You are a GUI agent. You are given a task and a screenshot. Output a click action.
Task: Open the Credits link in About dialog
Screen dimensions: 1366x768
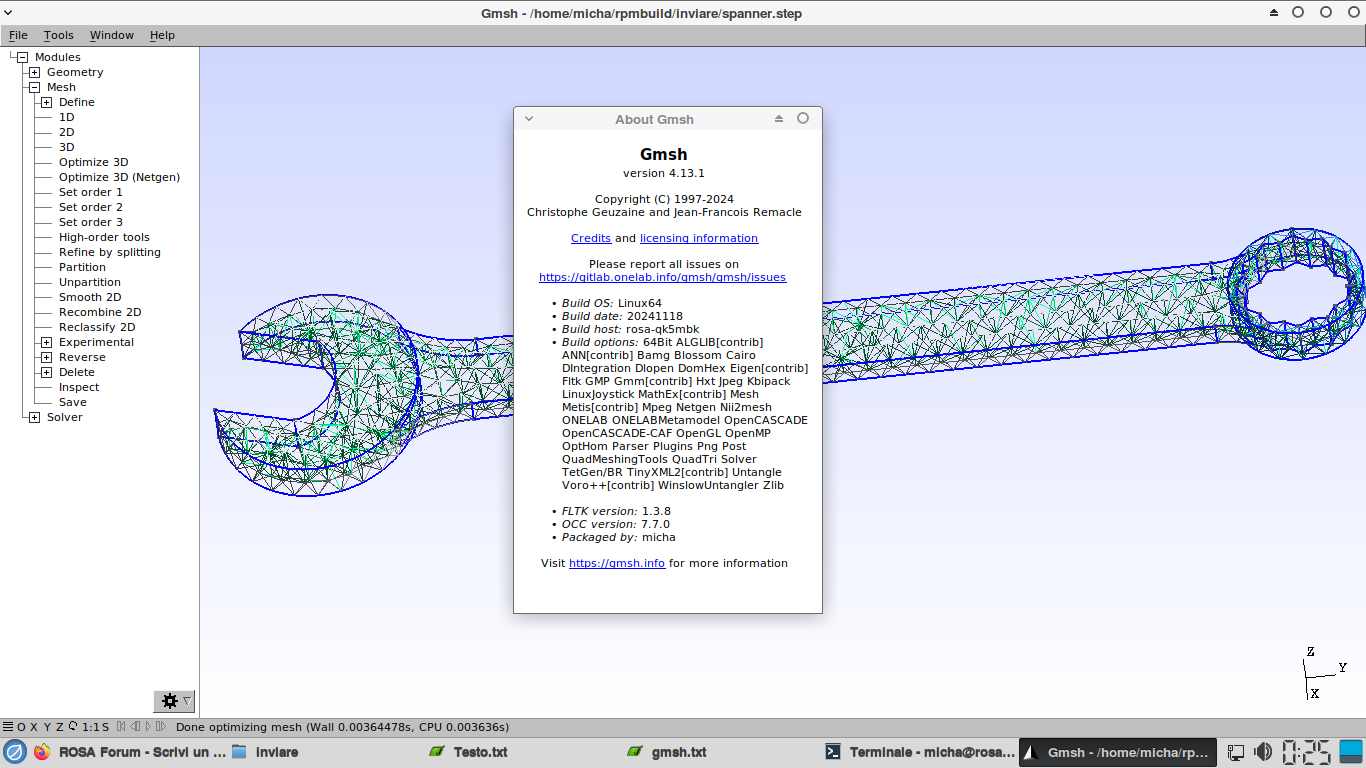click(x=590, y=238)
